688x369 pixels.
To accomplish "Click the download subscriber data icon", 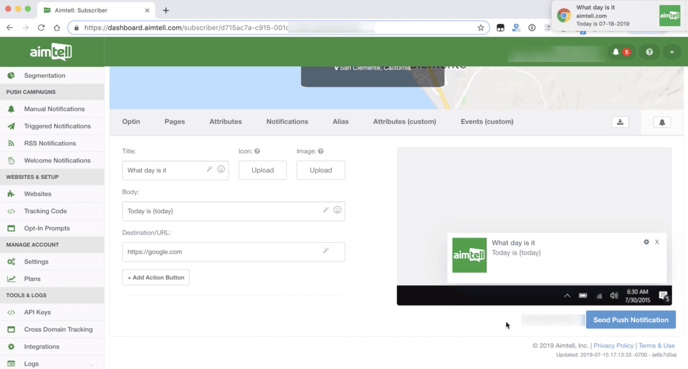I will tap(620, 122).
